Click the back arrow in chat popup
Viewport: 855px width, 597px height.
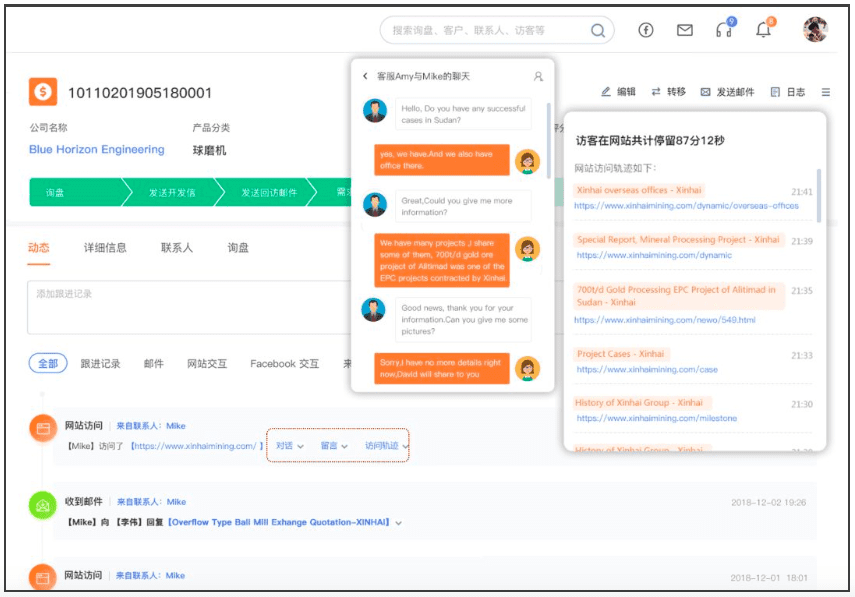coord(366,76)
